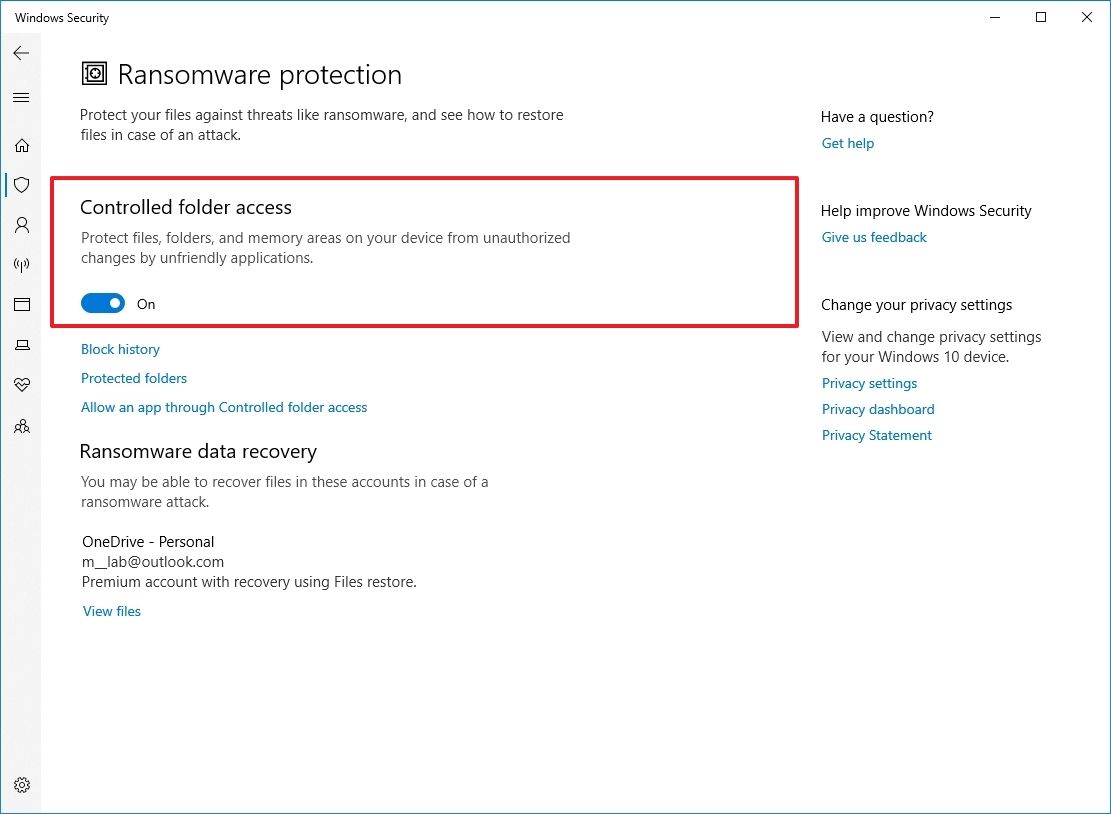Select the Family options icon
1111x814 pixels.
coord(22,426)
